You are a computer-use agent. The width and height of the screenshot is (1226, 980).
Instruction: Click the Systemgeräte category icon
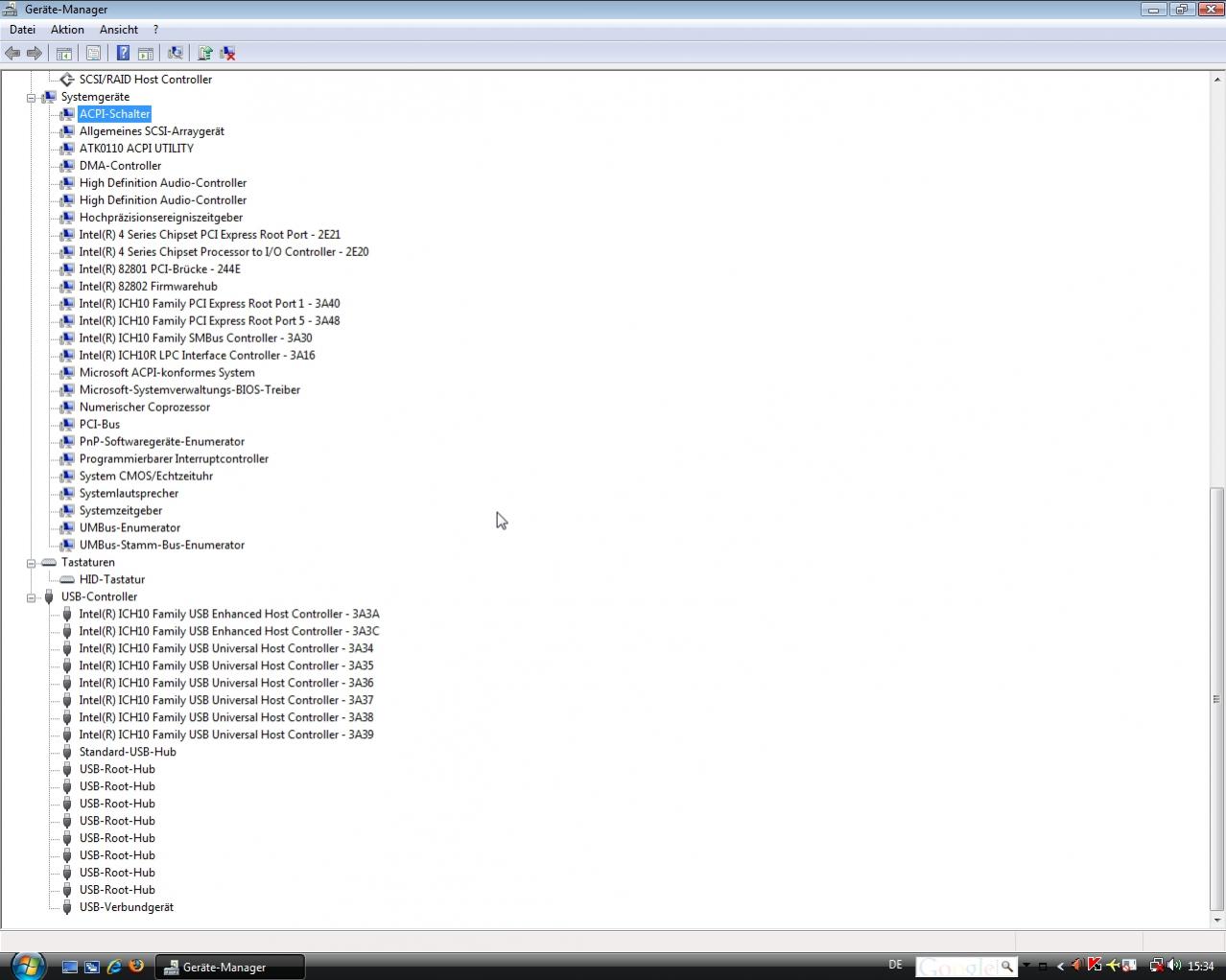[49, 97]
